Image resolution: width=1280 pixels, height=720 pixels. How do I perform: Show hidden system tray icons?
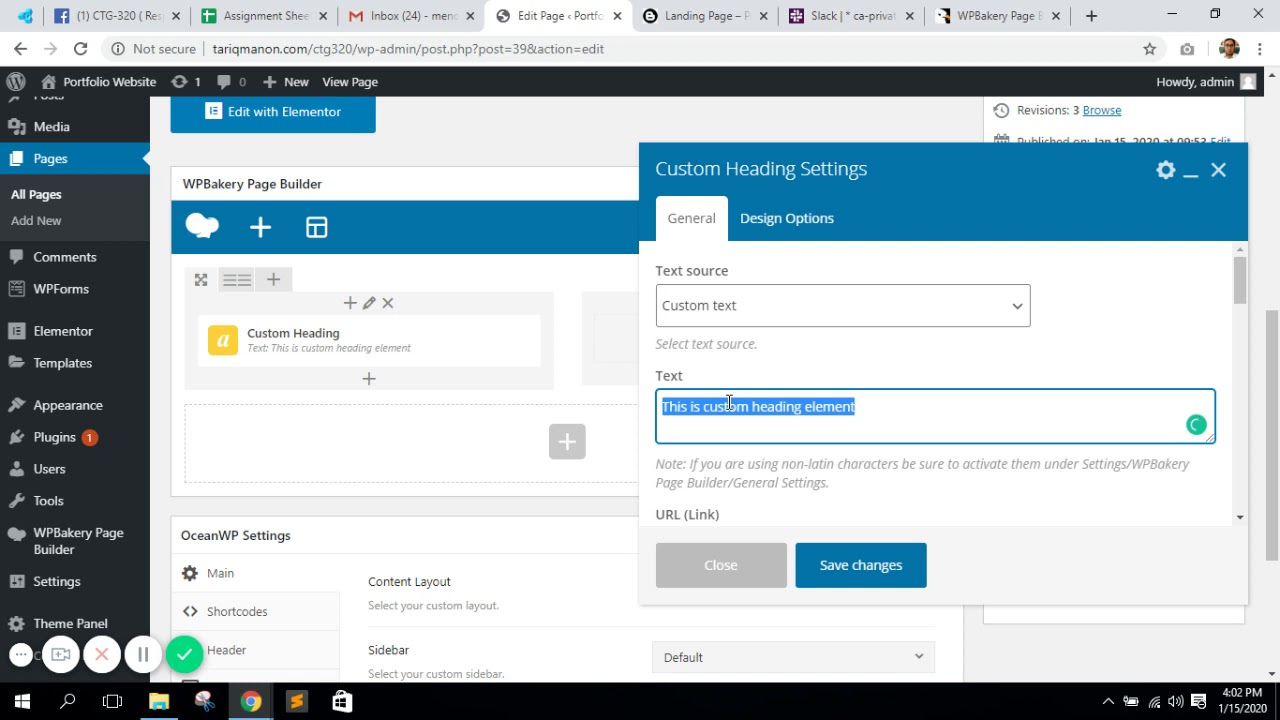pos(1108,701)
